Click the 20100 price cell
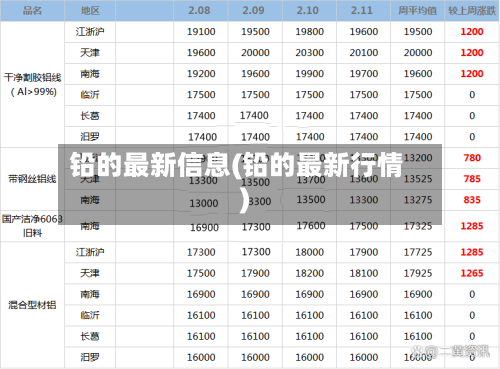 pos(364,53)
